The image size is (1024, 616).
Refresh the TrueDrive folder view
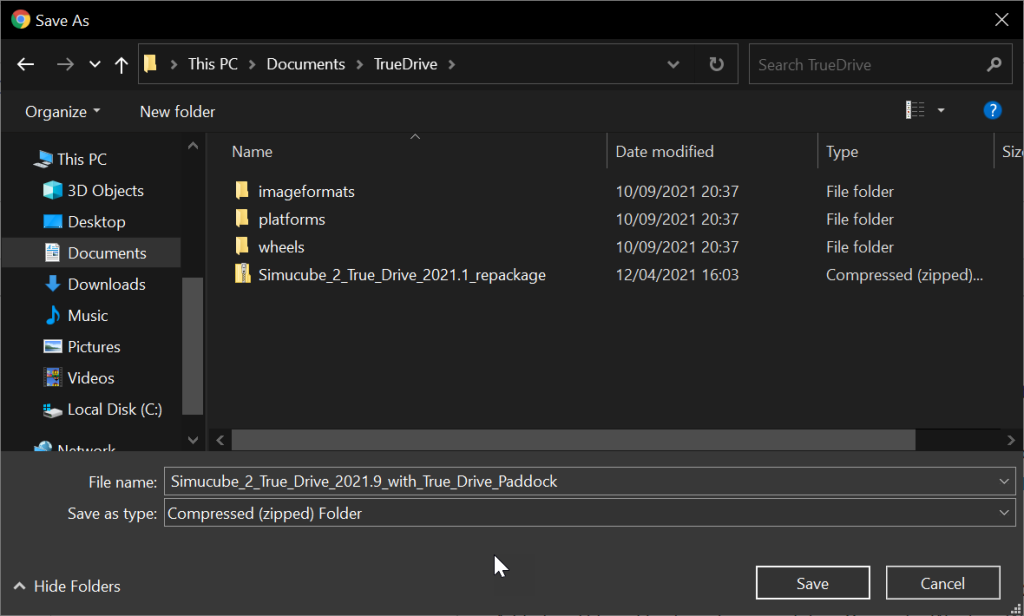coord(716,64)
